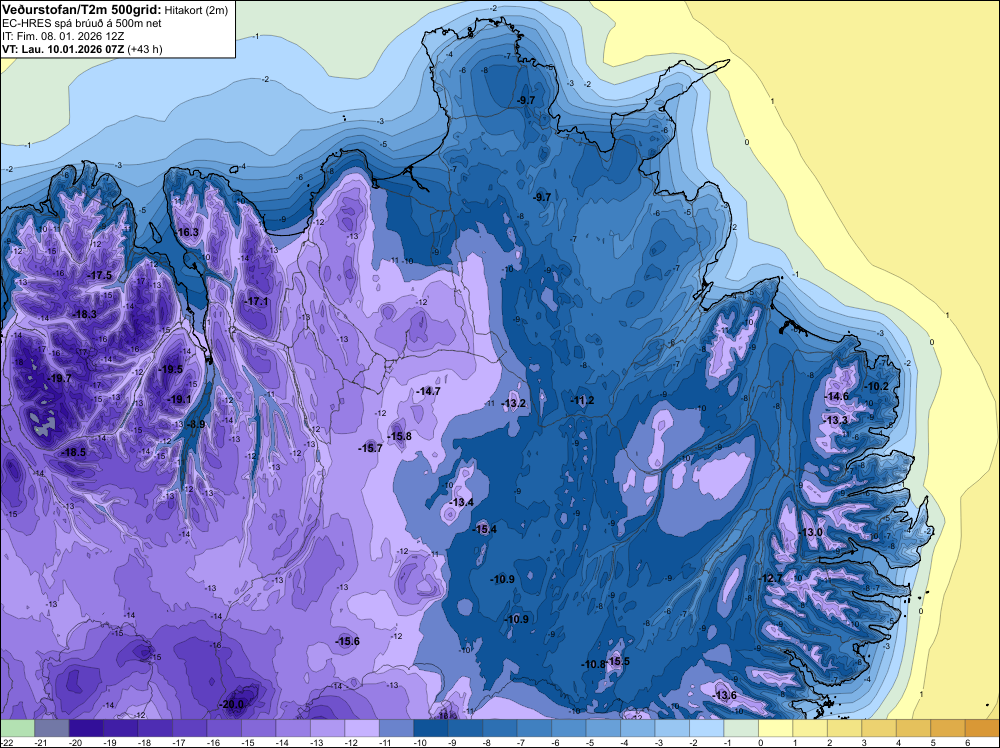Click the -18.3 temperature value on the map
Image resolution: width=1000 pixels, height=748 pixels.
(85, 314)
